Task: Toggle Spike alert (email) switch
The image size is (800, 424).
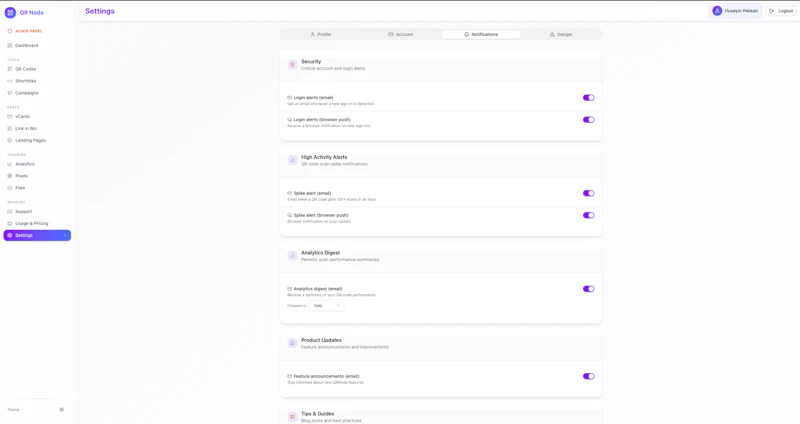Action: pyautogui.click(x=589, y=193)
